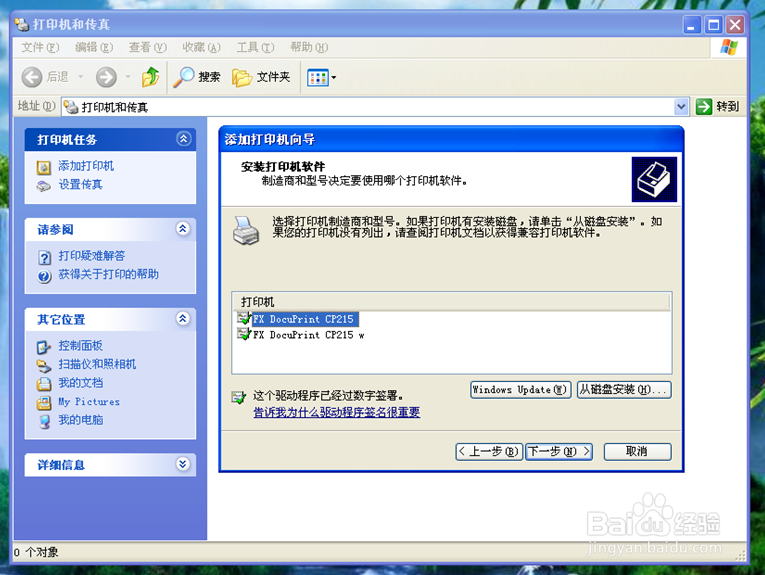Viewport: 765px width, 575px height.
Task: Click the driver icon of FX DocuPrint CP215 w
Action: pyautogui.click(x=244, y=334)
